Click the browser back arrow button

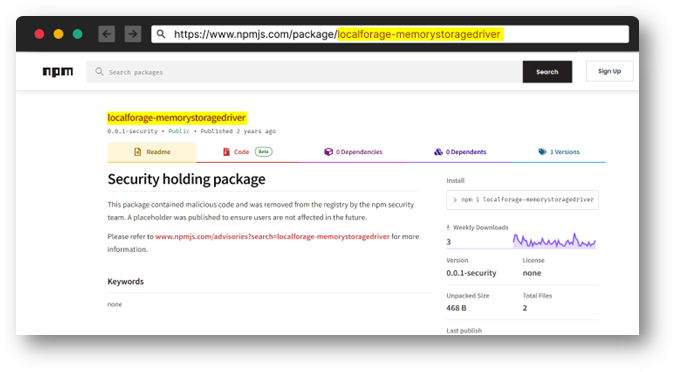coord(106,34)
